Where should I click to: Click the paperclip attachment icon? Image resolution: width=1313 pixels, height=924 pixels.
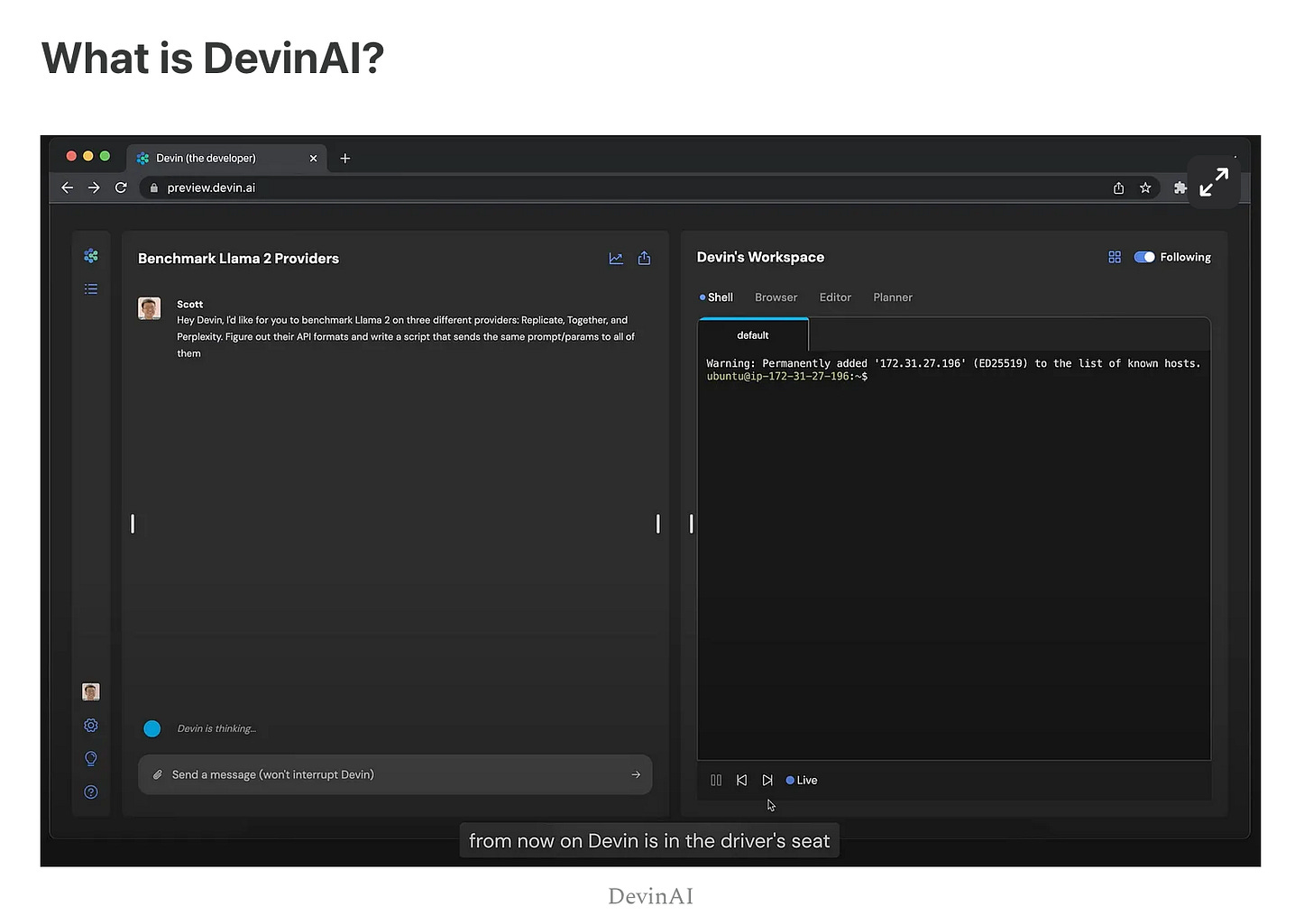158,774
